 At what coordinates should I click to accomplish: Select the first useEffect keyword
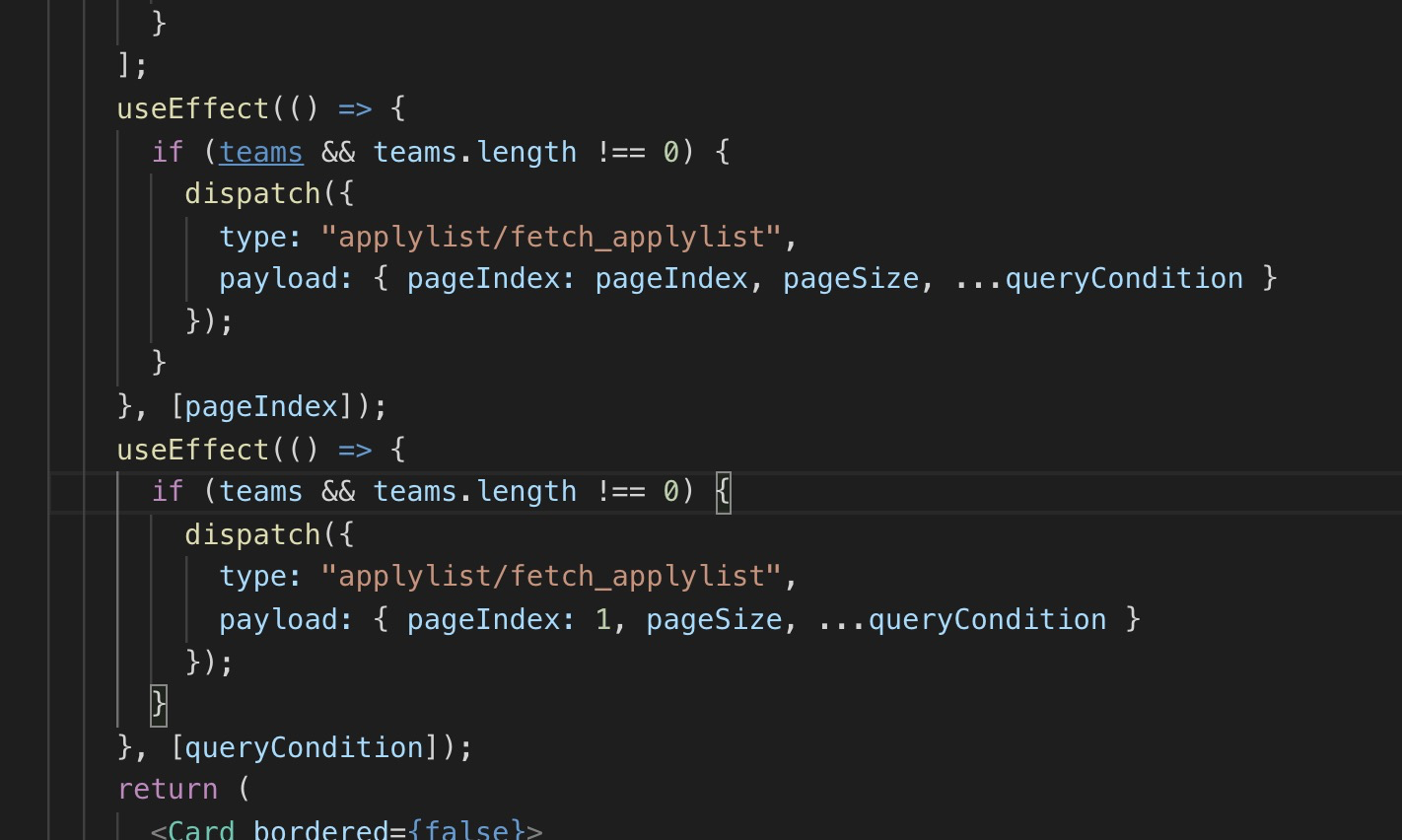point(192,108)
